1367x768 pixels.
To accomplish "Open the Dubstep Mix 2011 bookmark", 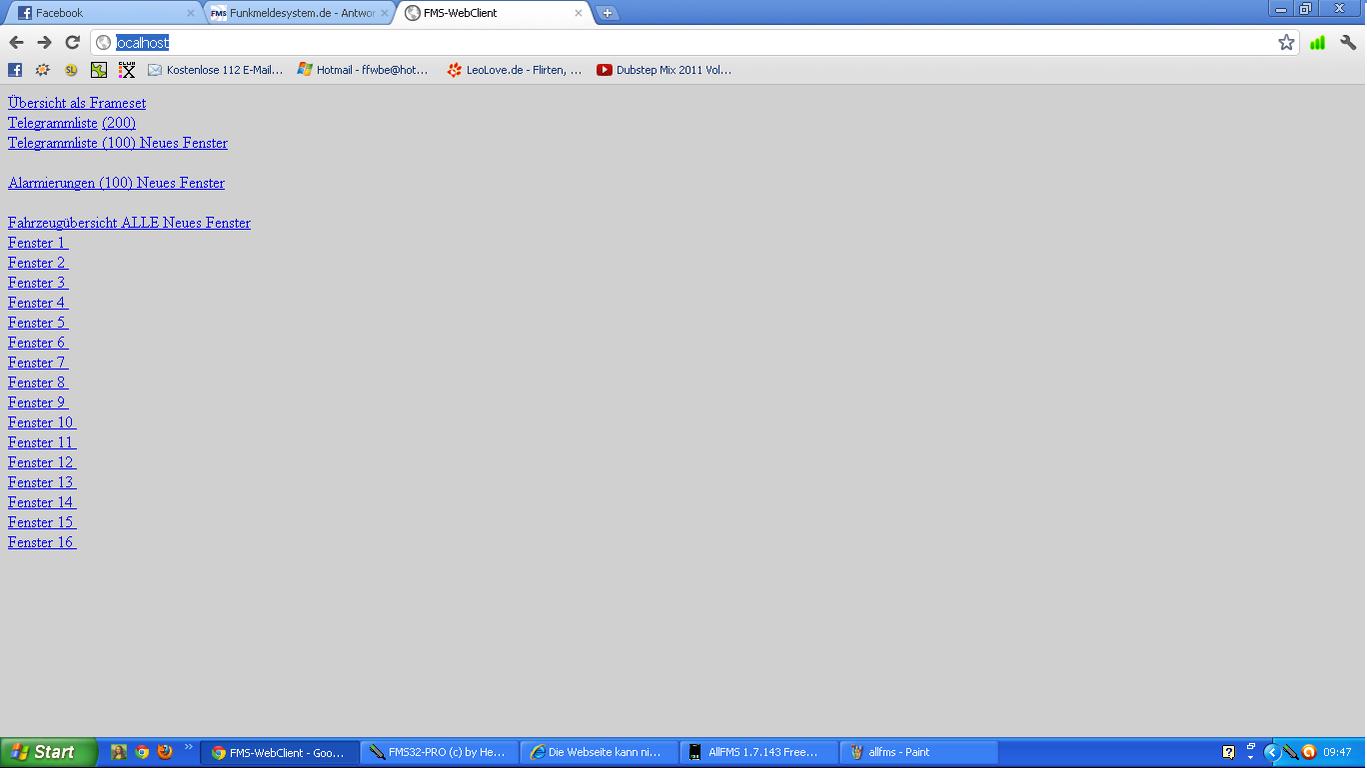I will point(664,70).
